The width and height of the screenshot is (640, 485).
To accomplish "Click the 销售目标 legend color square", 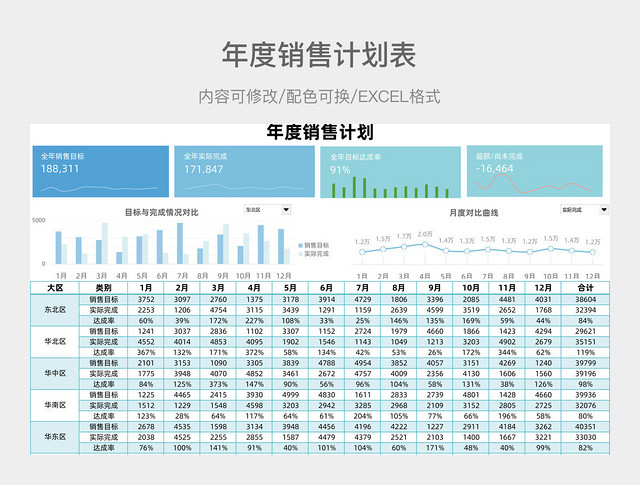I will tap(301, 245).
